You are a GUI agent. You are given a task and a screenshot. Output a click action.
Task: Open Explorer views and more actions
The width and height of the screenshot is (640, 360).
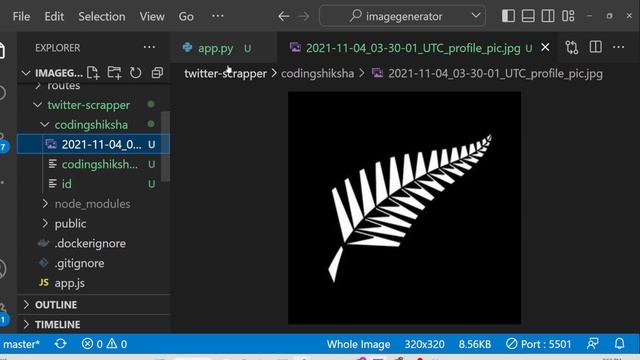(149, 47)
